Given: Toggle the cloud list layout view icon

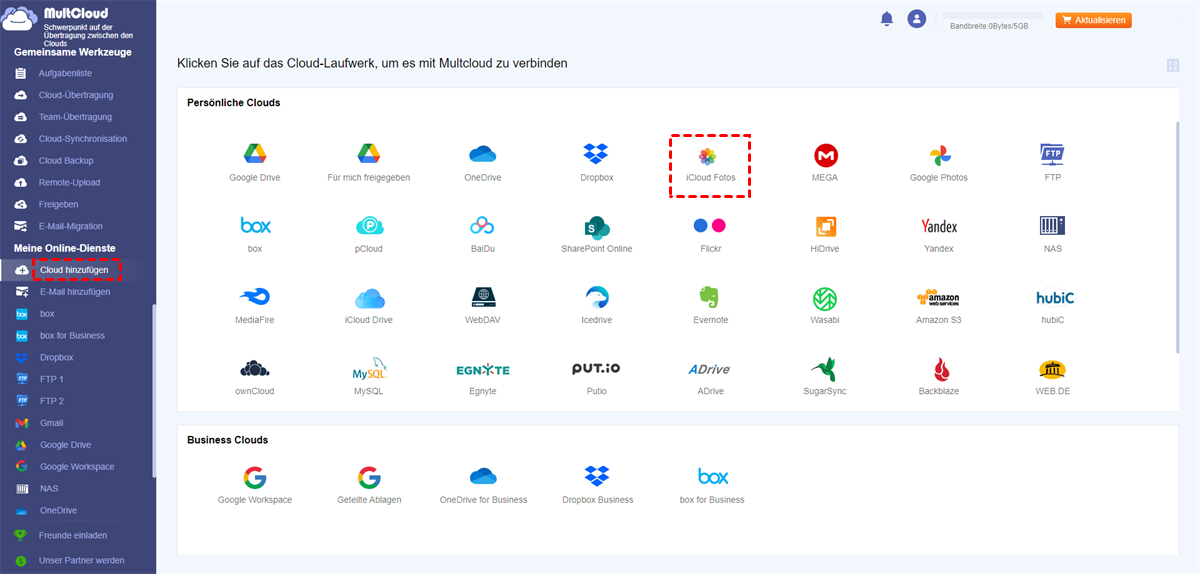Looking at the screenshot, I should 1173,66.
